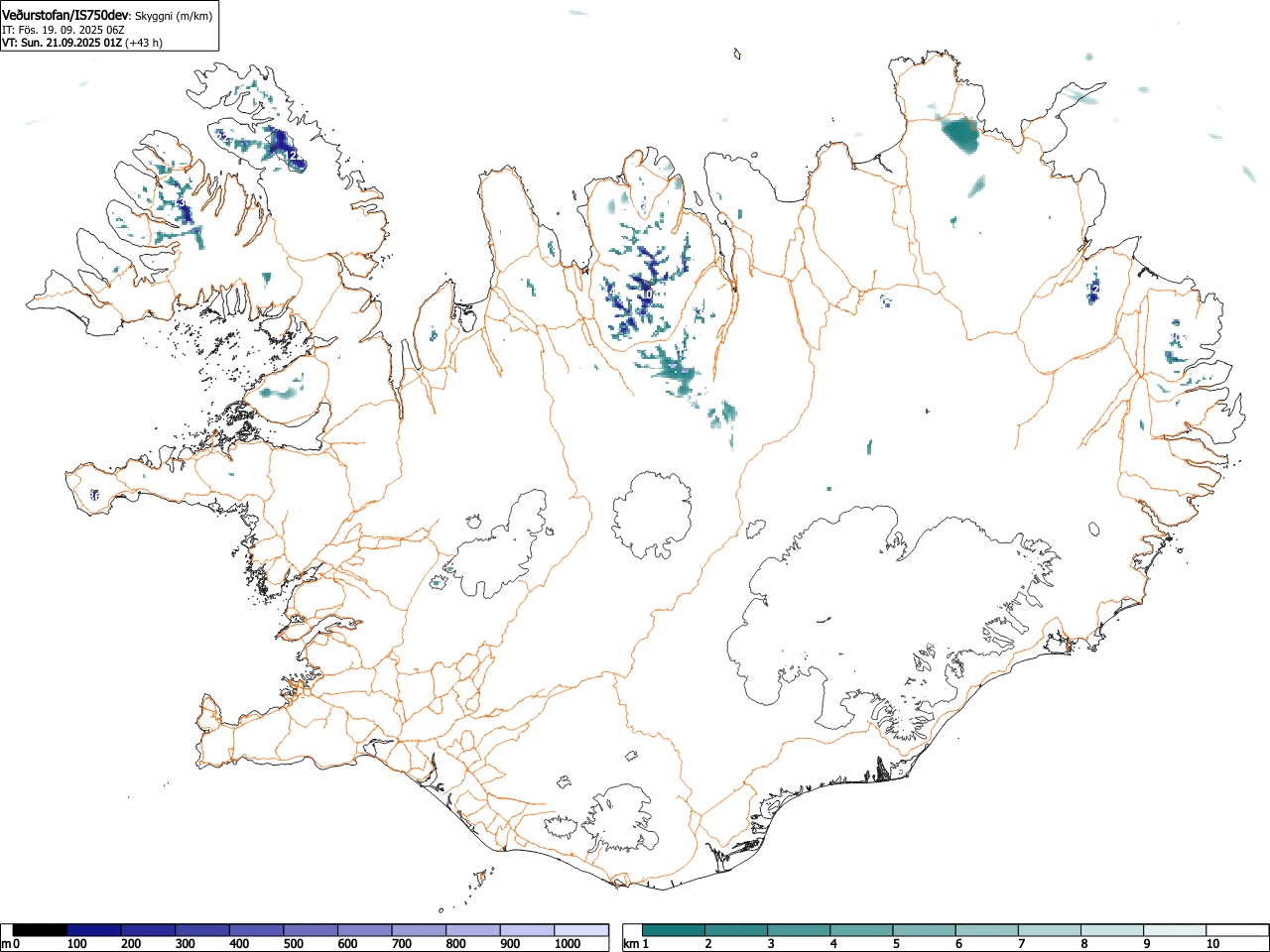The width and height of the screenshot is (1270, 952).
Task: Click the '10' tick on km legend
Action: tap(1211, 944)
